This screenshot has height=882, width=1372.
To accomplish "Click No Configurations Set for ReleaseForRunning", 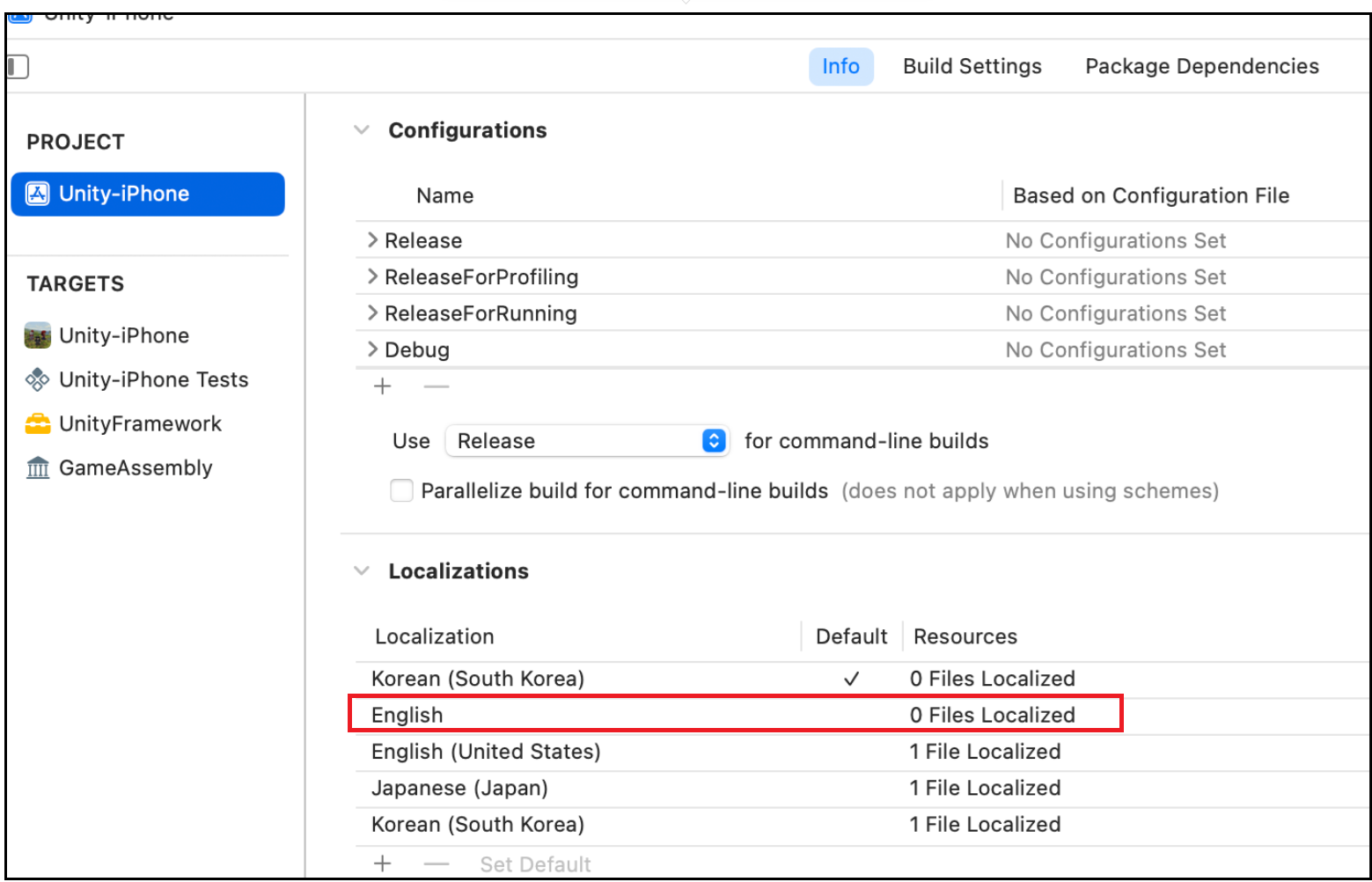I will click(1115, 313).
